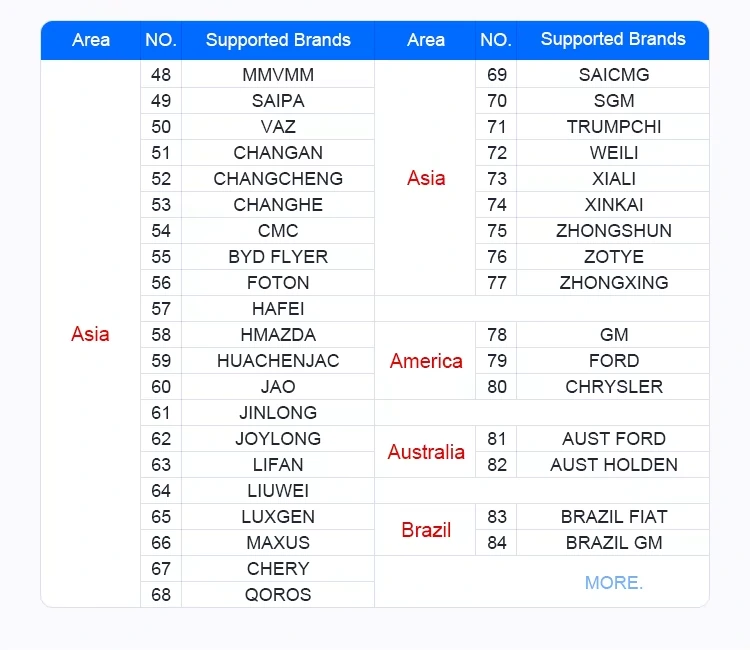Click the FORD brand entry
The image size is (750, 650).
(x=614, y=361)
